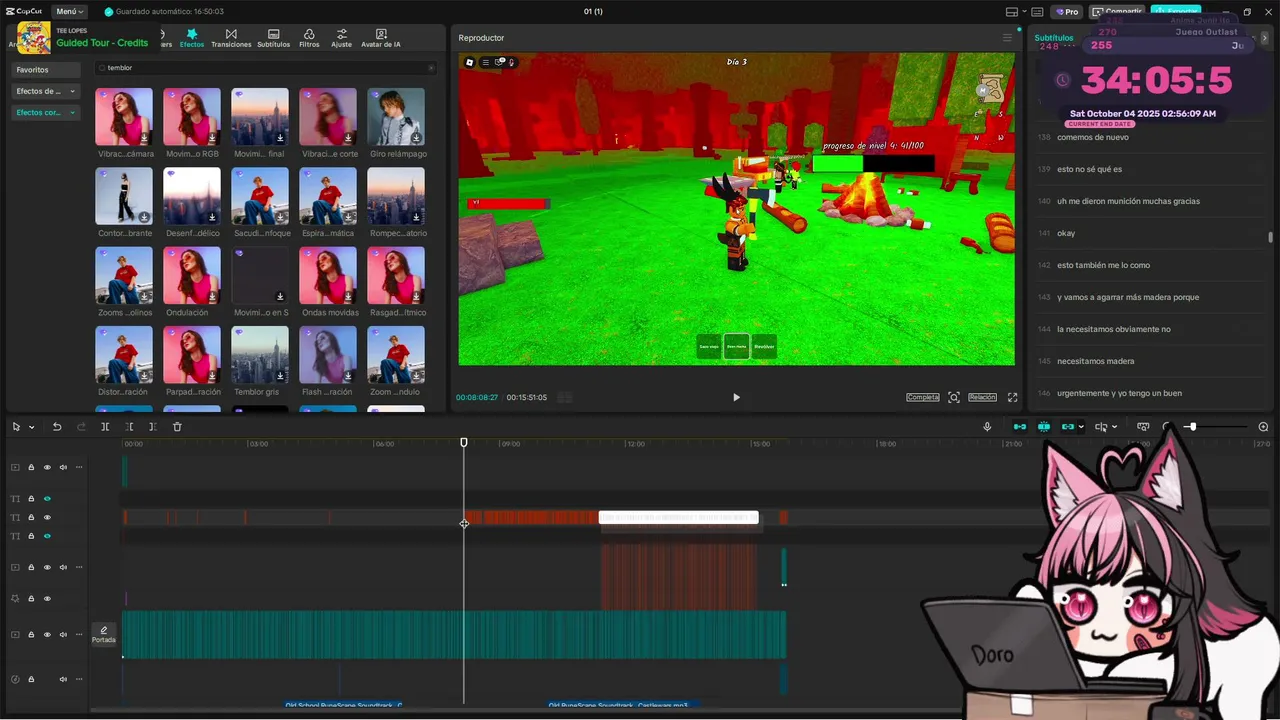Download the 'Movim...o RGB' effect
Viewport: 1280px width, 720px height.
[x=212, y=138]
